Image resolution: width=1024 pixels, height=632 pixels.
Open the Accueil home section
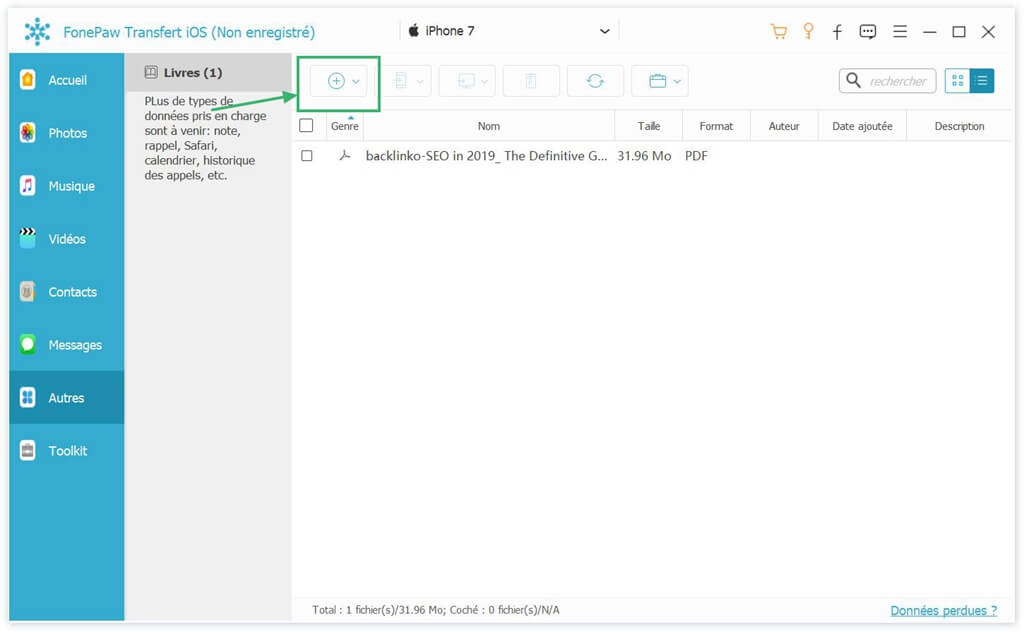[x=66, y=80]
